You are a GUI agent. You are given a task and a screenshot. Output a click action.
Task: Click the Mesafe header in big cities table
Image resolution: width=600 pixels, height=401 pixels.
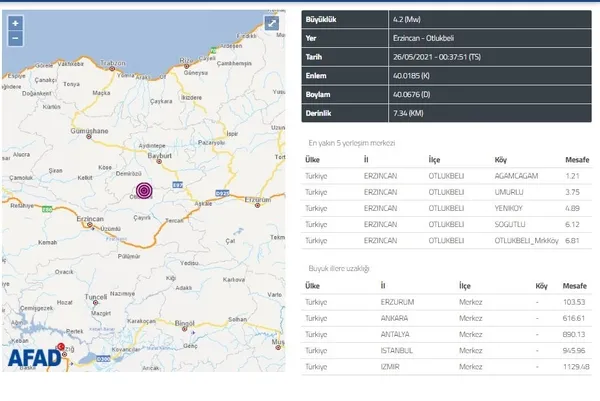click(x=575, y=286)
